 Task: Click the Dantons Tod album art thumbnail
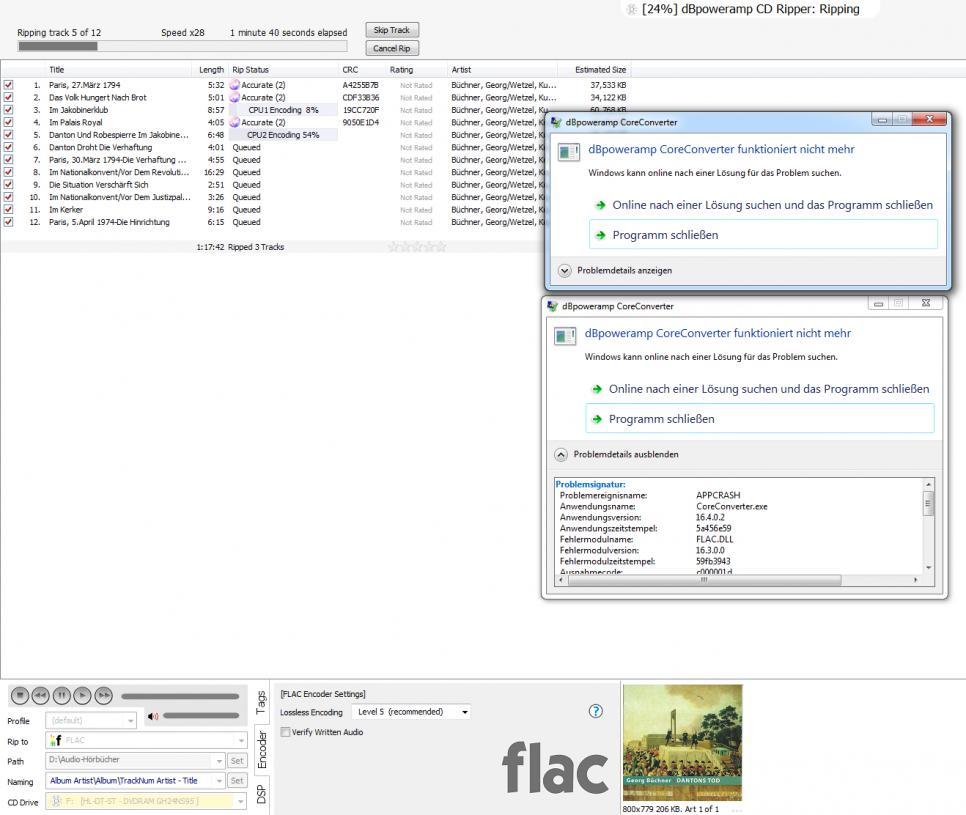coord(681,743)
